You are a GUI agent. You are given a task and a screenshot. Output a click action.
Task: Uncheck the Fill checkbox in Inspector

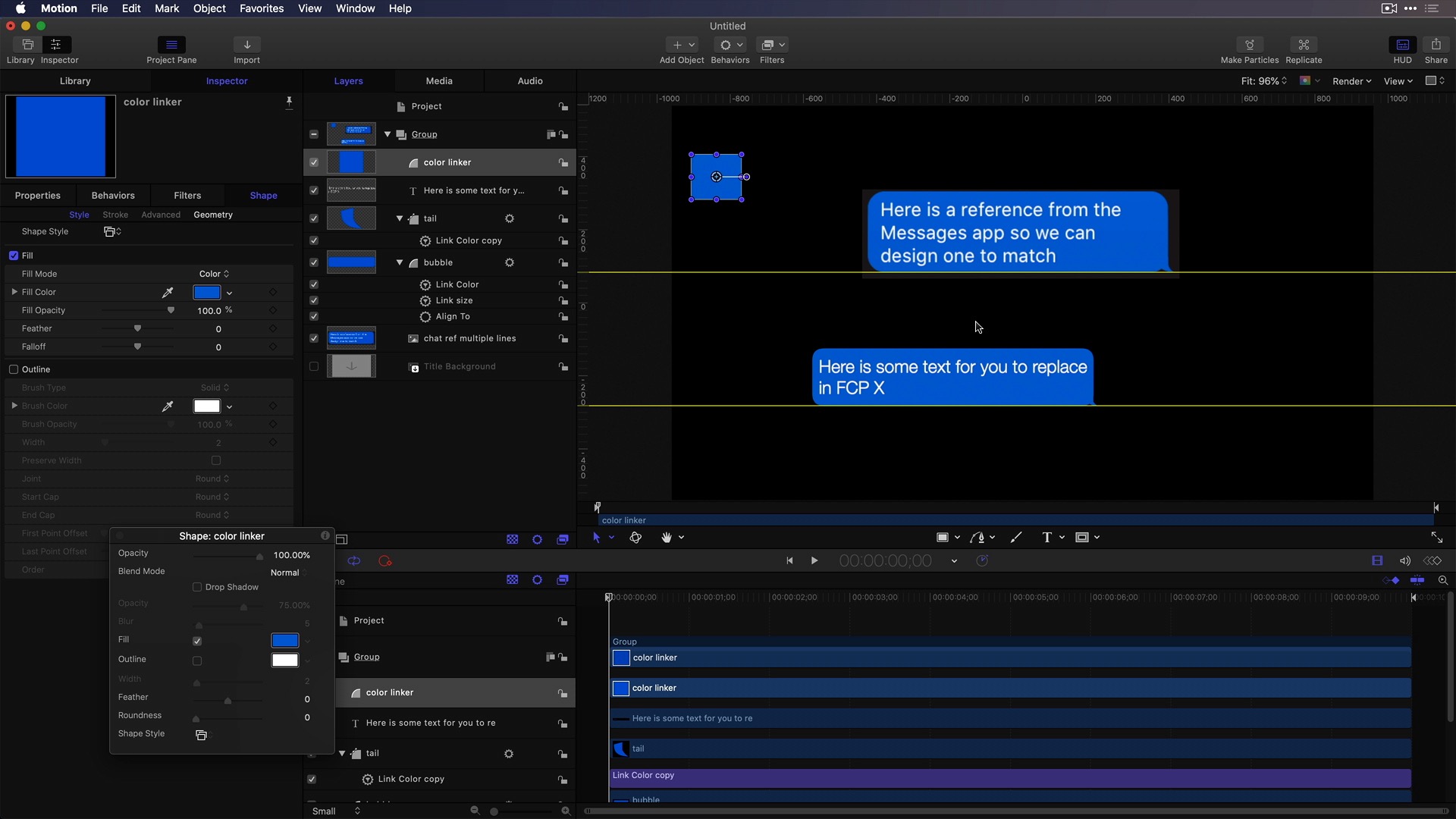14,256
